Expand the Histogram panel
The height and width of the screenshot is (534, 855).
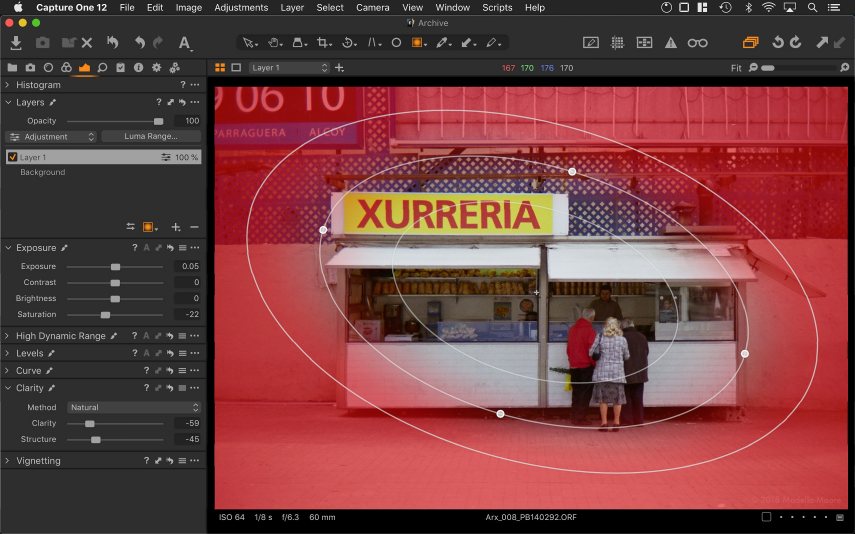click(x=7, y=85)
